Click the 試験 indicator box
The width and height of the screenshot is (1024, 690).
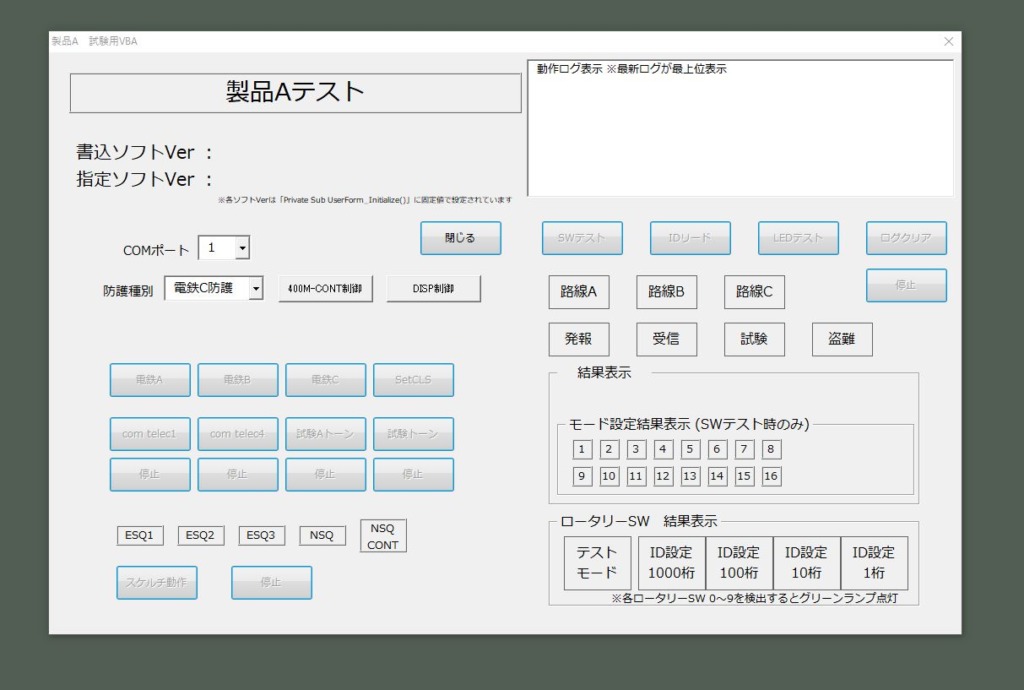click(754, 339)
